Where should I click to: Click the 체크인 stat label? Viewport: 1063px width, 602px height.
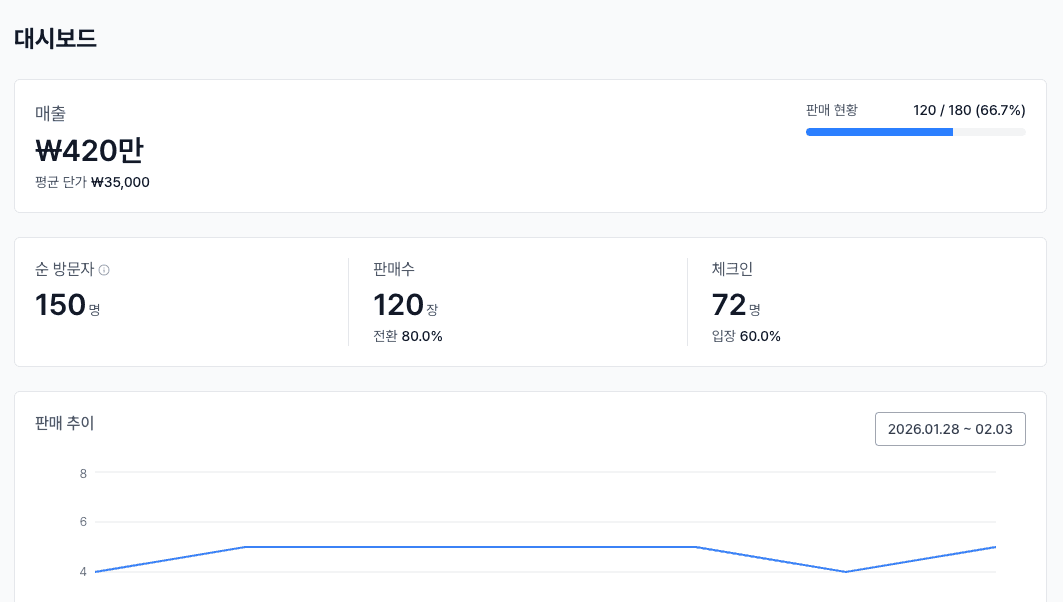(x=732, y=269)
